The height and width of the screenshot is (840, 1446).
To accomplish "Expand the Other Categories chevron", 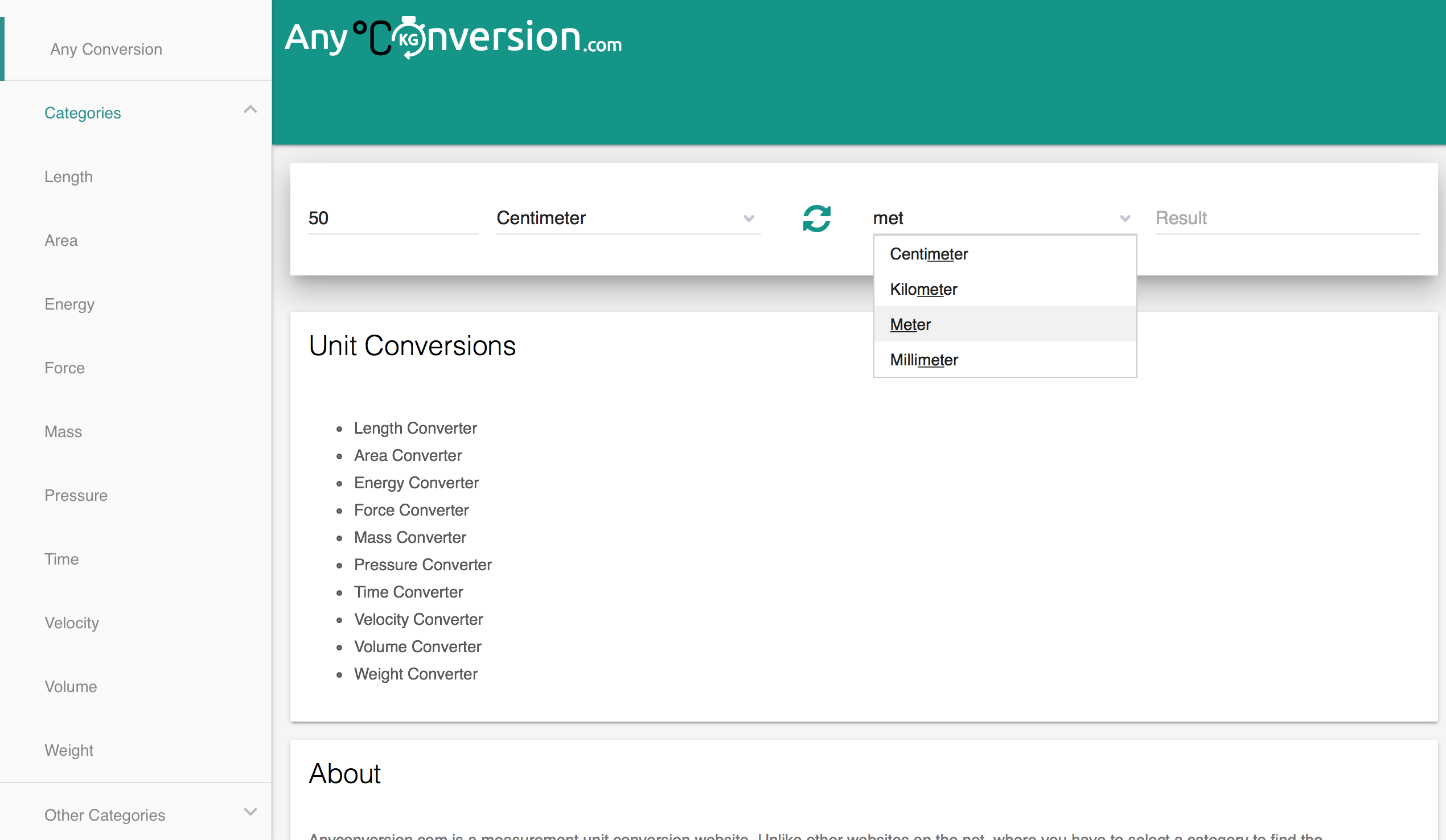I will tap(250, 812).
